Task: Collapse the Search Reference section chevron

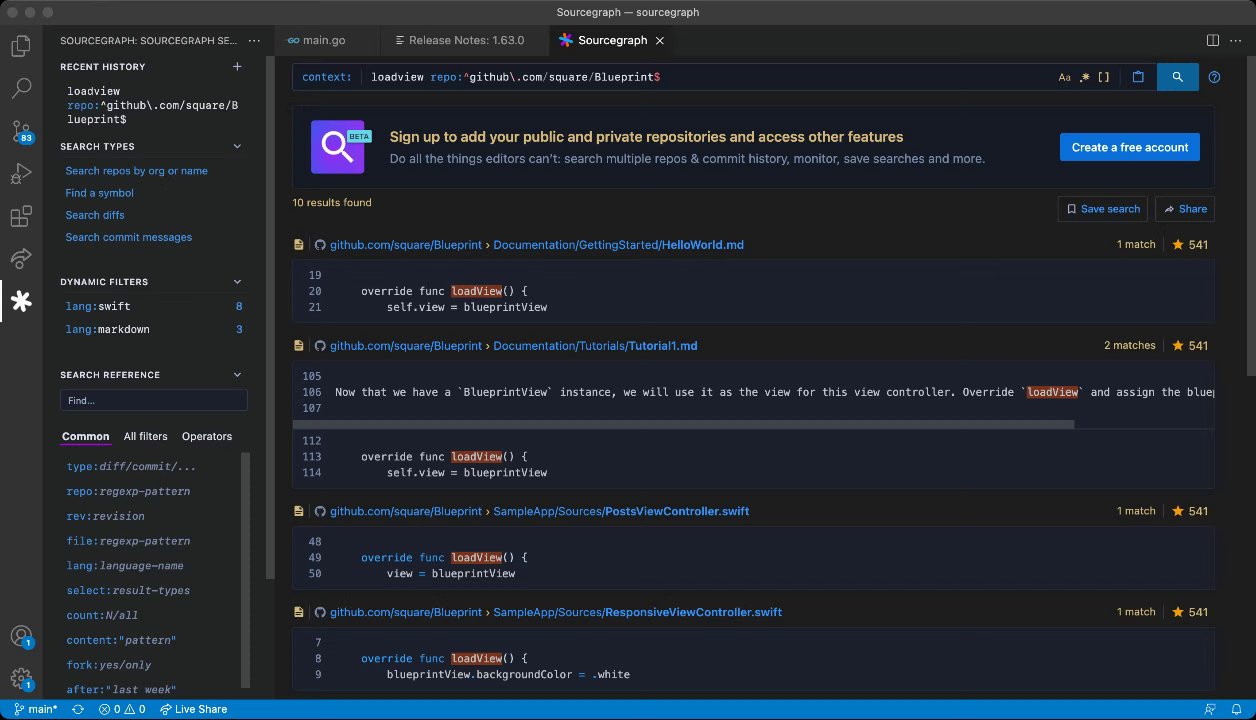Action: point(237,375)
